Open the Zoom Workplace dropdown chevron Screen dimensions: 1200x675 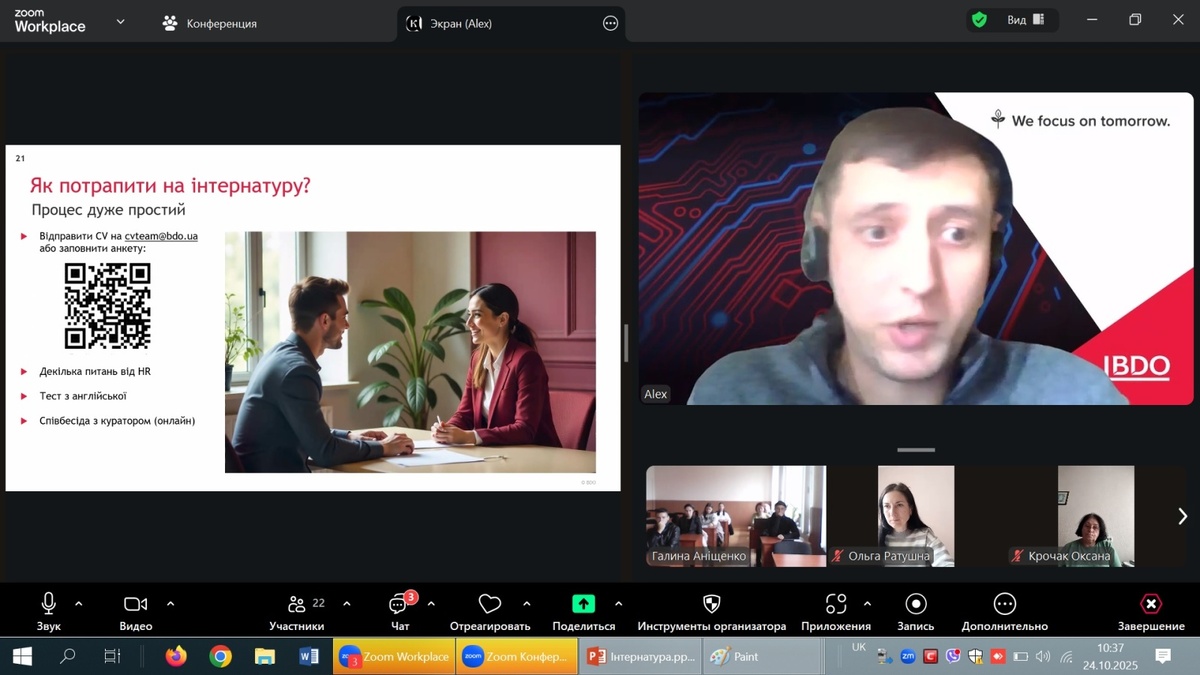point(120,21)
